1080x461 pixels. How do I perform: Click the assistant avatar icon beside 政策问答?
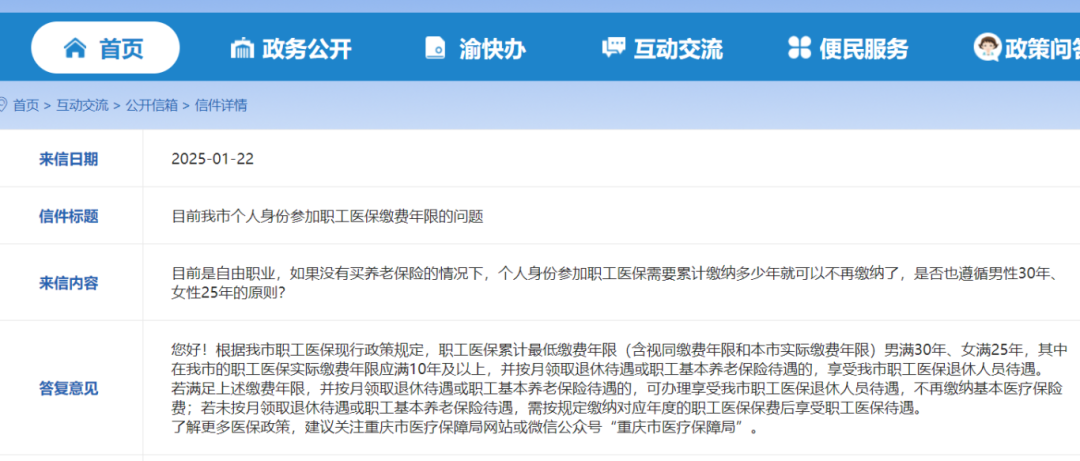coord(987,47)
